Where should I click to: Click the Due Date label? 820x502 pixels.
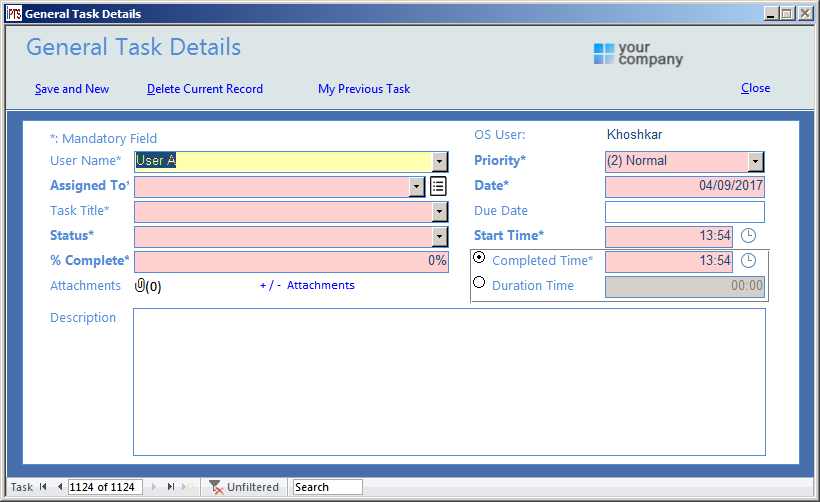tap(501, 211)
